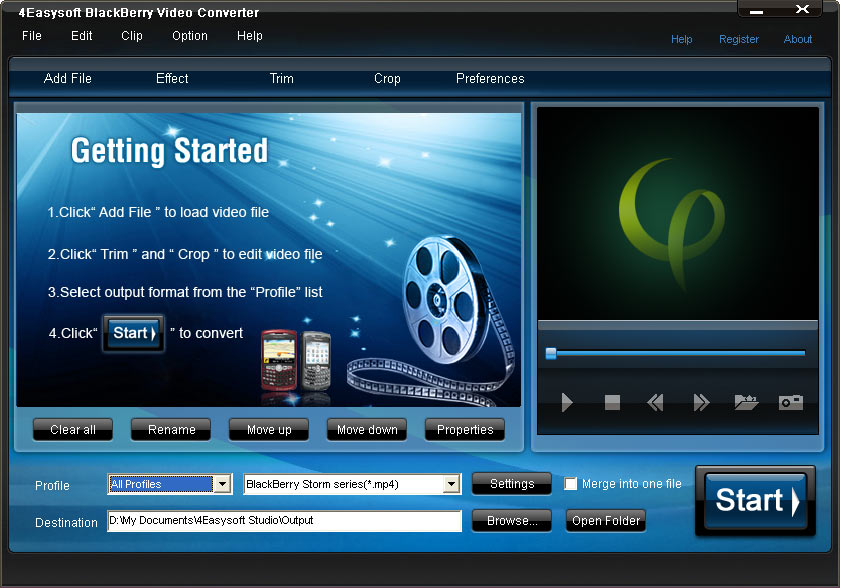This screenshot has height=588, width=841.
Task: Click the Browse... button
Action: [x=512, y=521]
